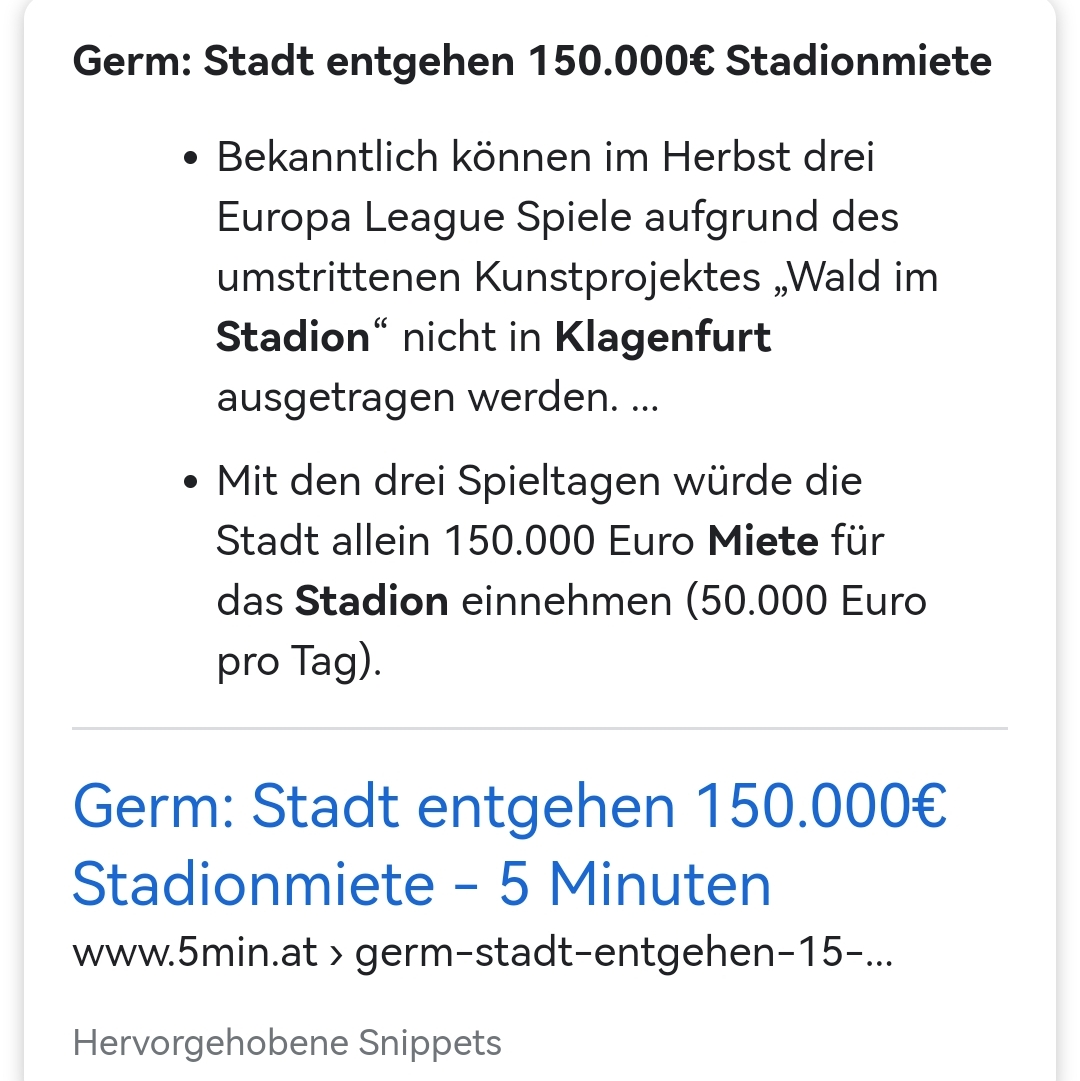Click the text 'Europa League Spiele'

[x=424, y=218]
